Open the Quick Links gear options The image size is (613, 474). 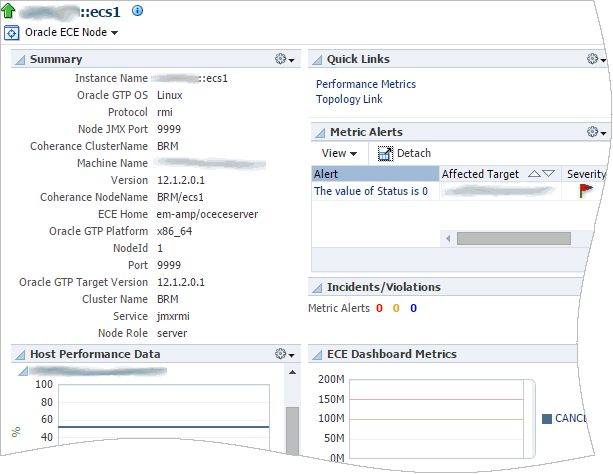(x=596, y=59)
